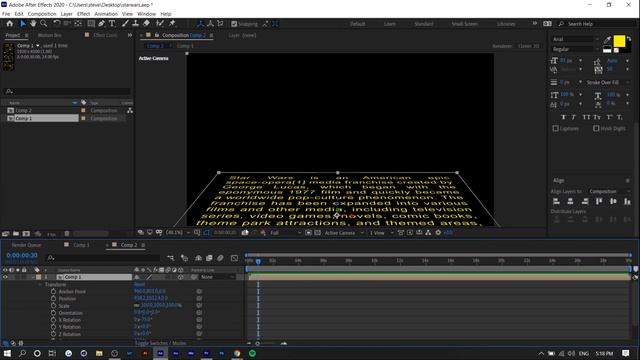Toggle the Snapping checkbox
This screenshot has width=640, height=360.
pyautogui.click(x=234, y=24)
